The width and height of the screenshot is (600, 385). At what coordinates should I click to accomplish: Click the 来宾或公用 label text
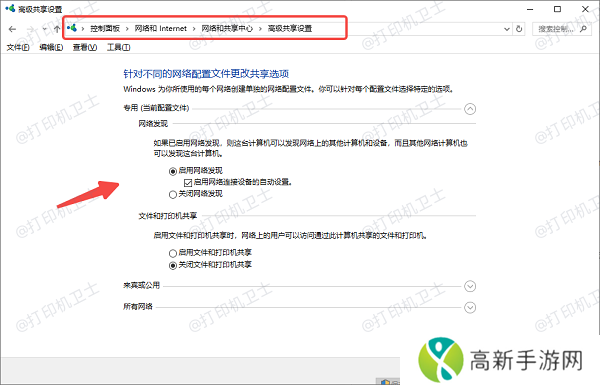tap(141, 285)
